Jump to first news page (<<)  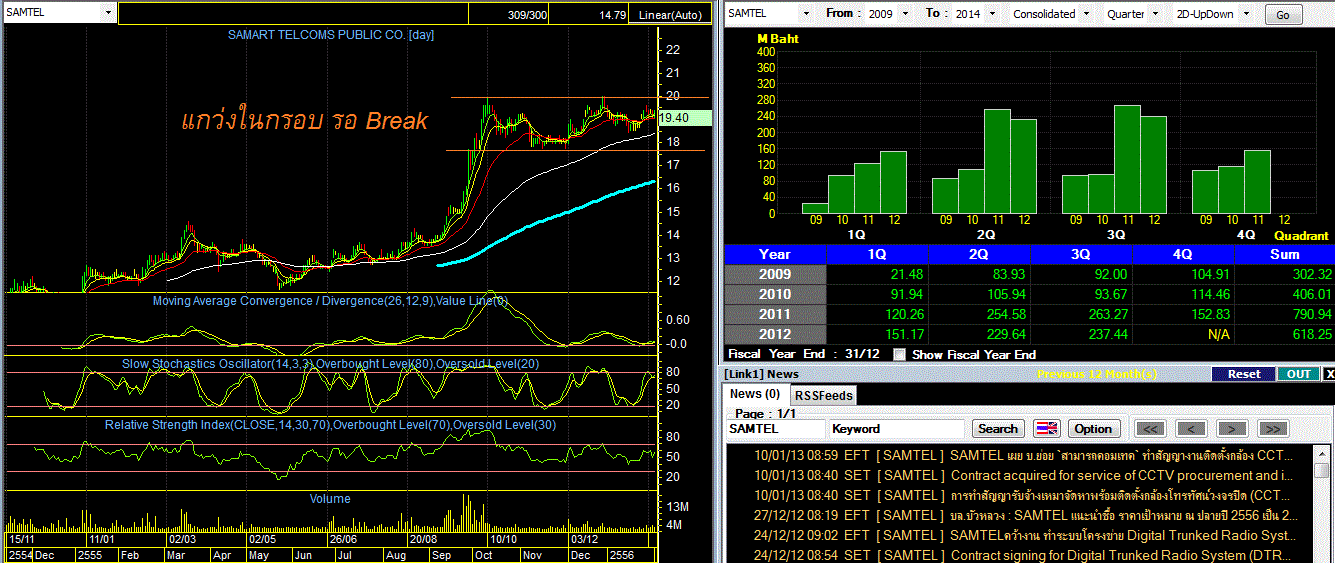[1151, 428]
